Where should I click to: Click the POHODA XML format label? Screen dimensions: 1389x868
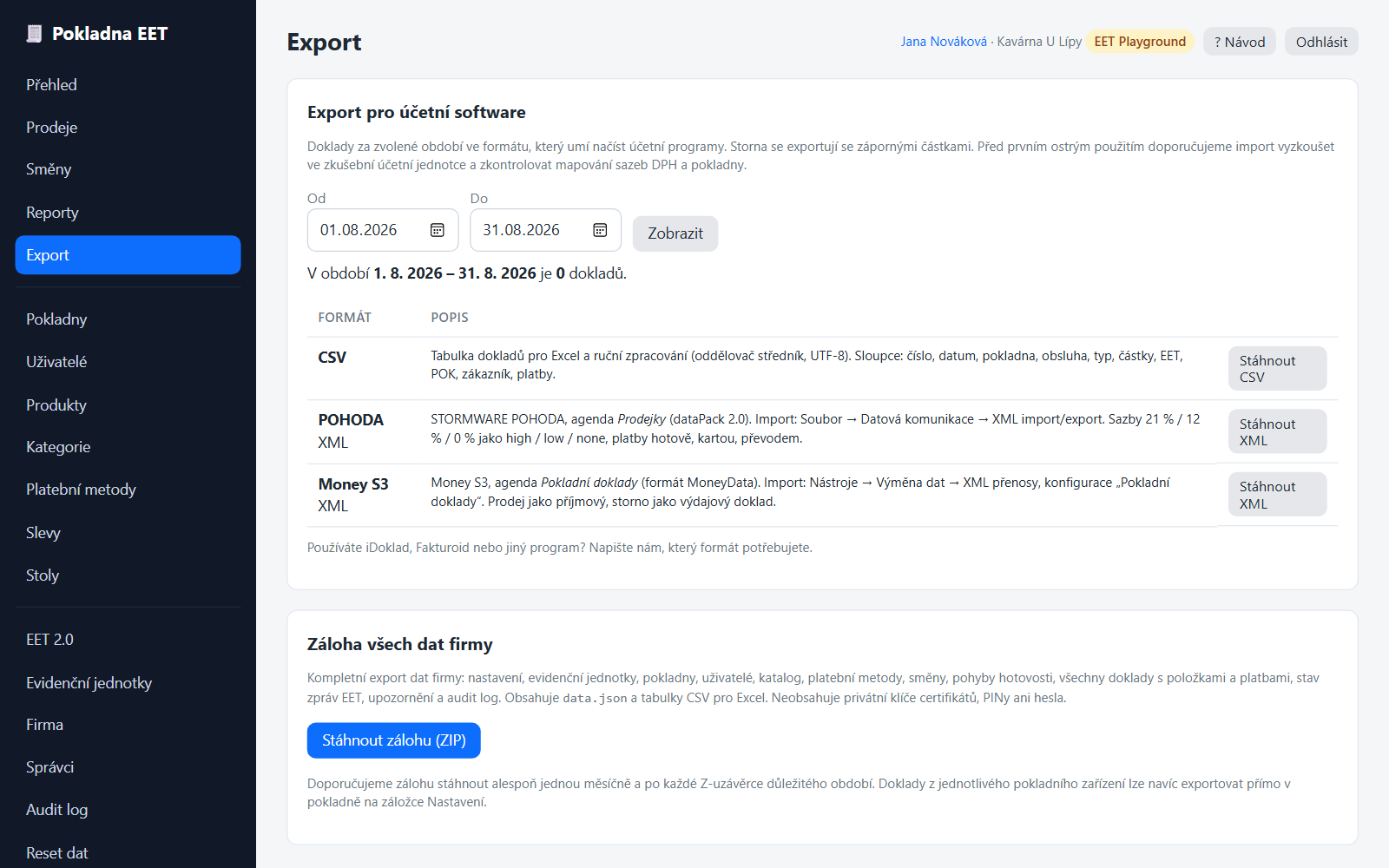[351, 431]
